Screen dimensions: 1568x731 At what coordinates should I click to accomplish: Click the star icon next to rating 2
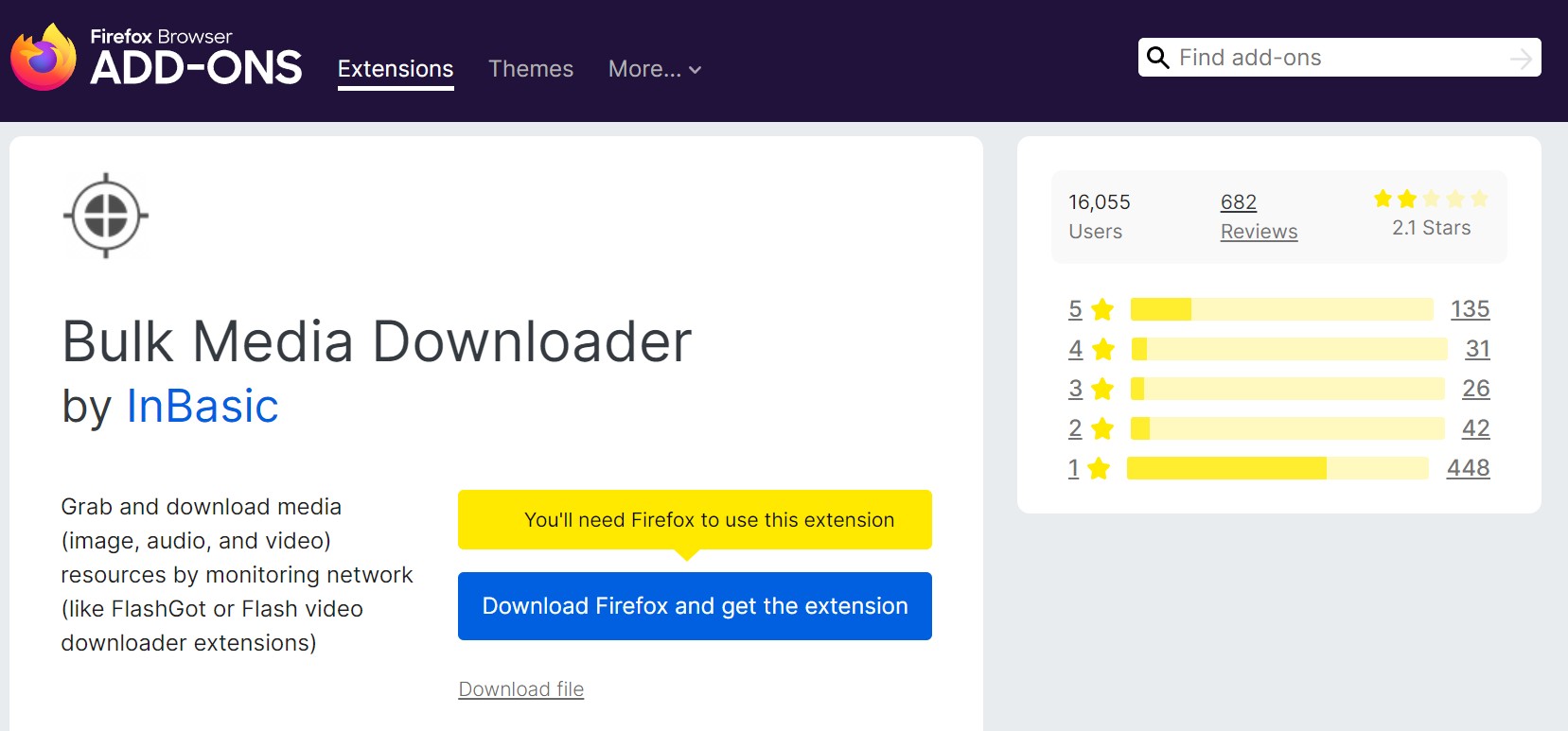pos(1102,428)
